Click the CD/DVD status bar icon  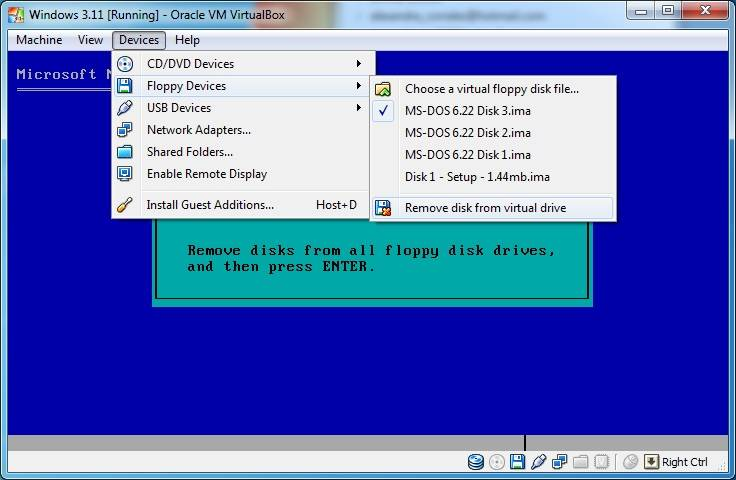pos(497,462)
